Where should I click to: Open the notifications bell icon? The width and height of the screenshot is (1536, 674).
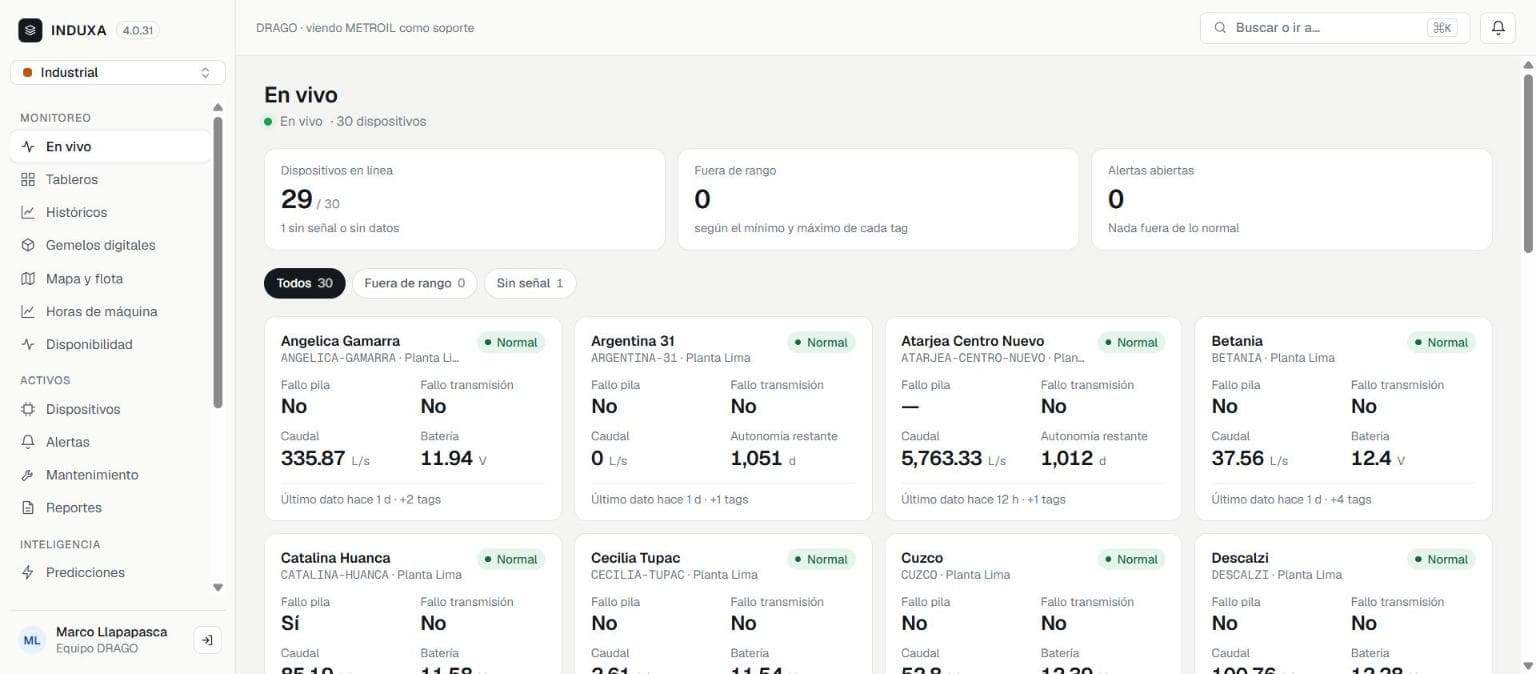[1498, 28]
